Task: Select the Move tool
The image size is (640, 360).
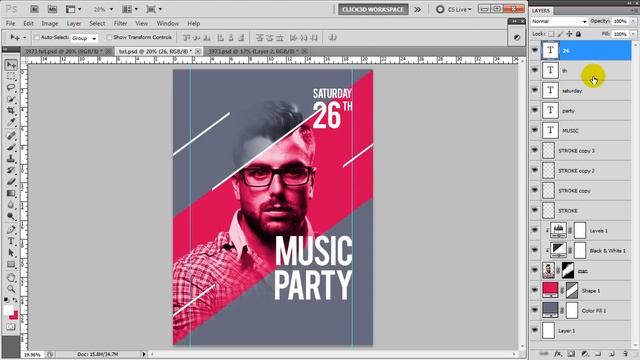Action: (x=11, y=65)
